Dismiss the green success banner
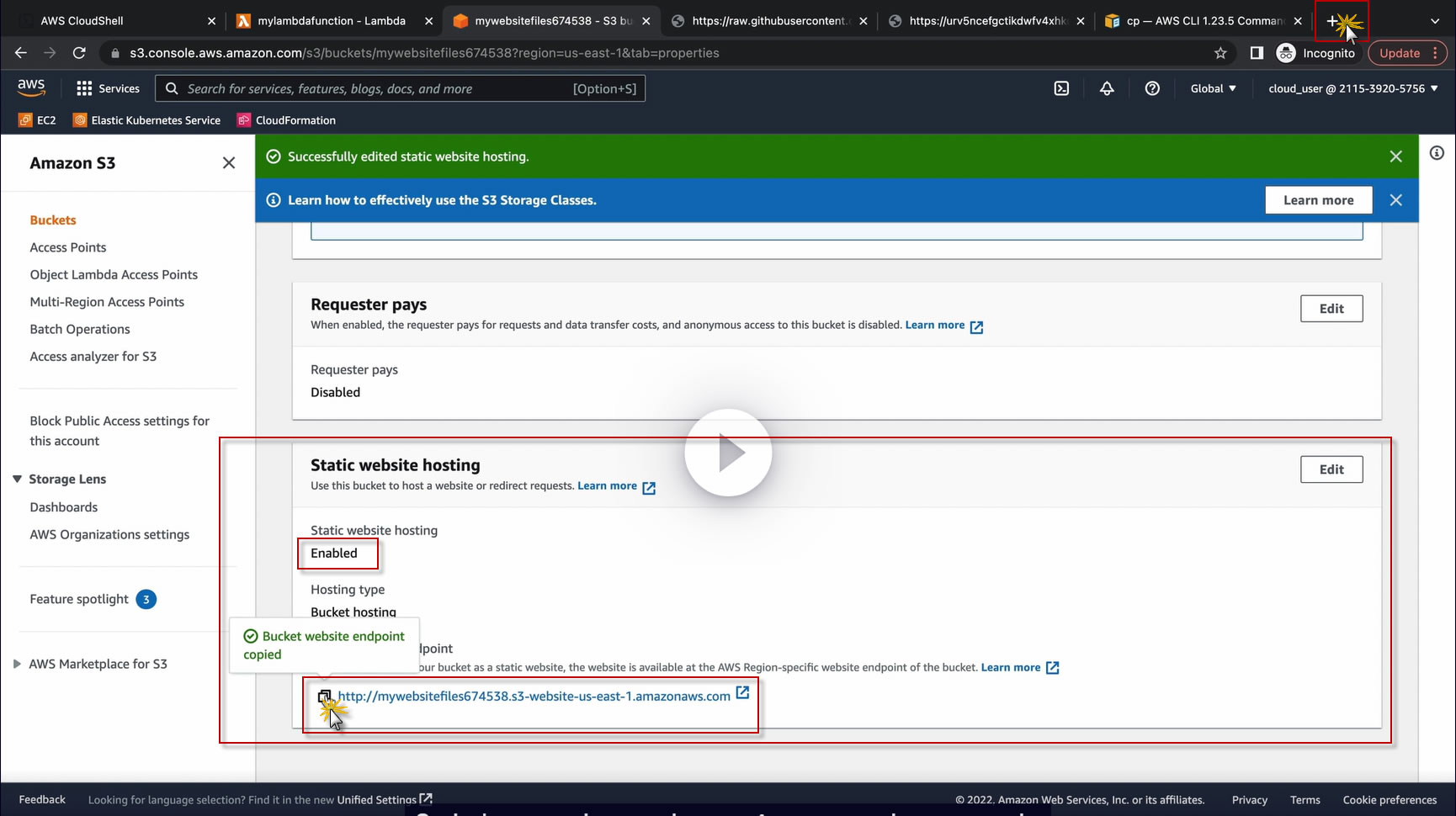The height and width of the screenshot is (816, 1456). pos(1396,156)
